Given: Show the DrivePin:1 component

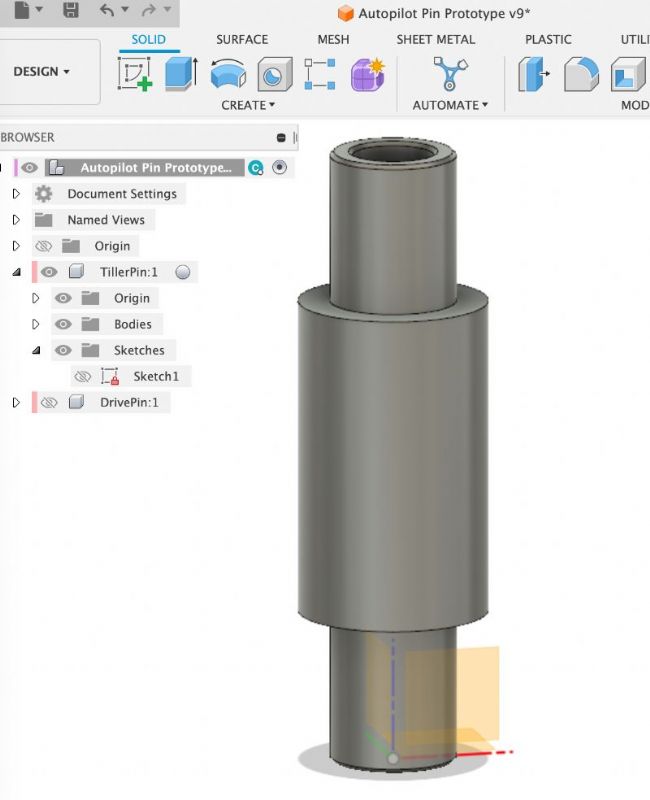Looking at the screenshot, I should coord(48,402).
